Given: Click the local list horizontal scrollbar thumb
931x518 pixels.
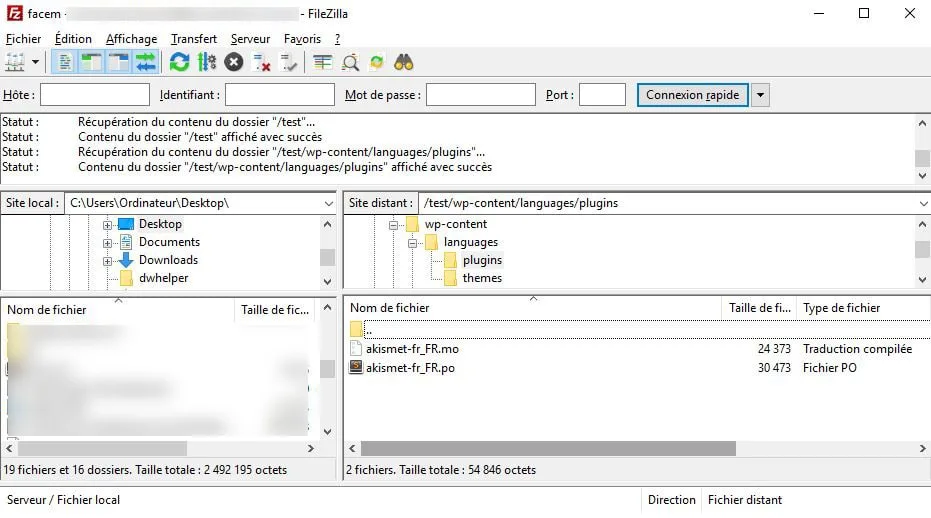Looking at the screenshot, I should (x=102, y=448).
